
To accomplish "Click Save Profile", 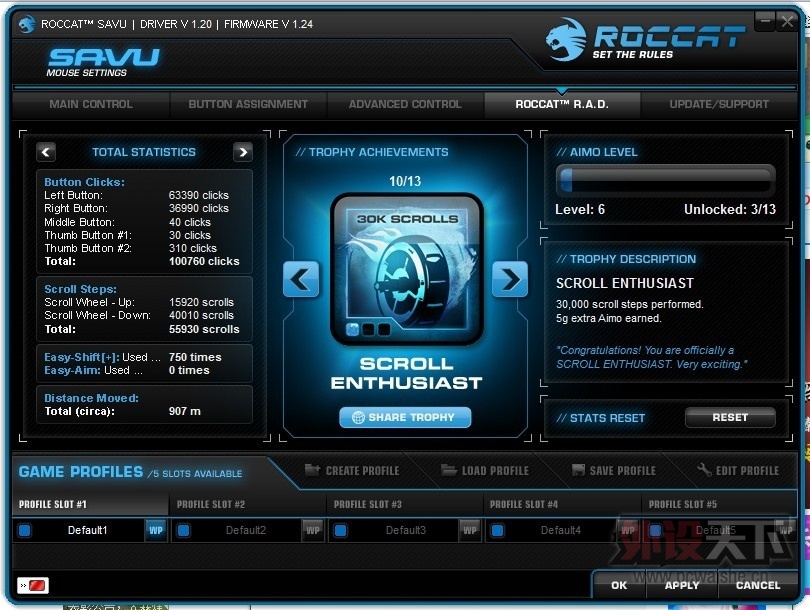I will click(x=614, y=471).
